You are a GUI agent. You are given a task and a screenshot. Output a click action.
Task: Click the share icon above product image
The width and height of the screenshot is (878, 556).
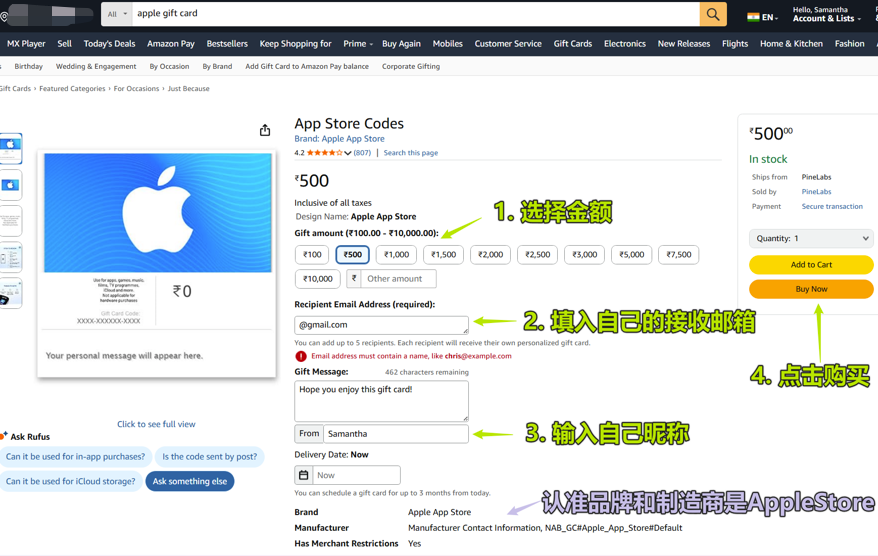pos(265,130)
